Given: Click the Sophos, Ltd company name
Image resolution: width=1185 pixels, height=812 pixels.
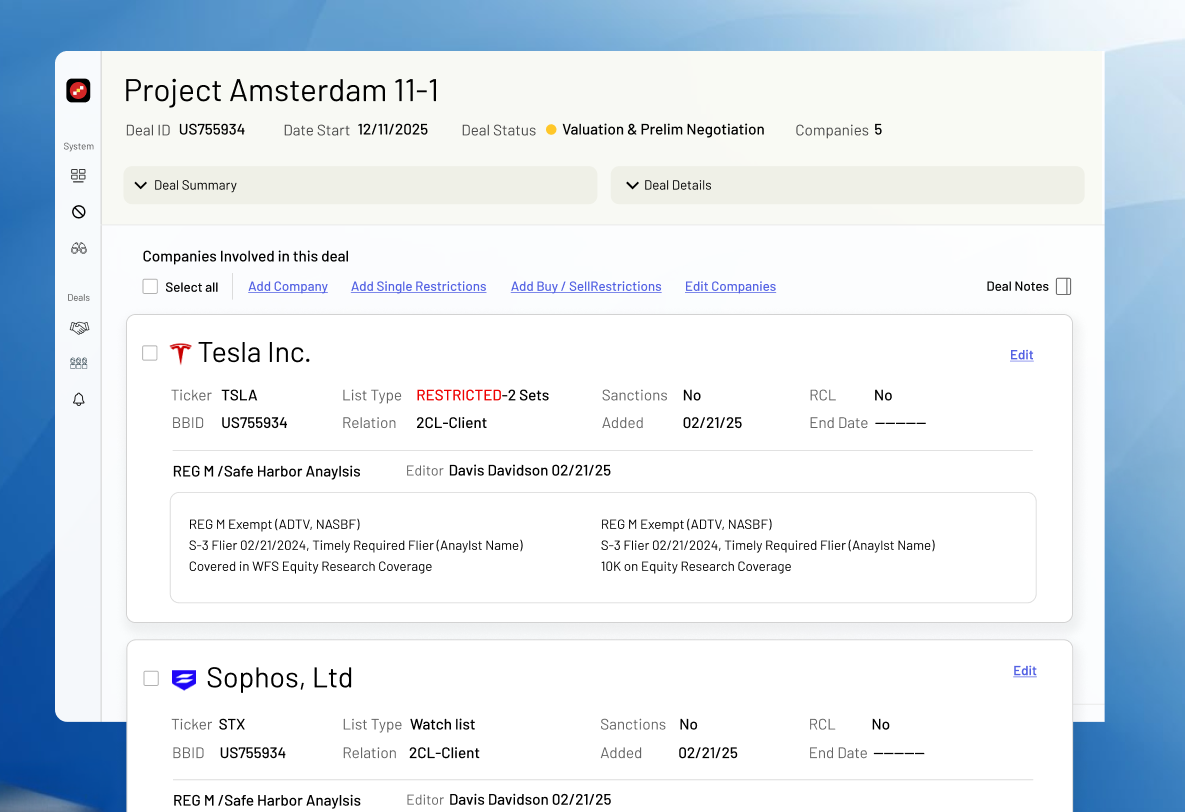Looking at the screenshot, I should coord(279,678).
